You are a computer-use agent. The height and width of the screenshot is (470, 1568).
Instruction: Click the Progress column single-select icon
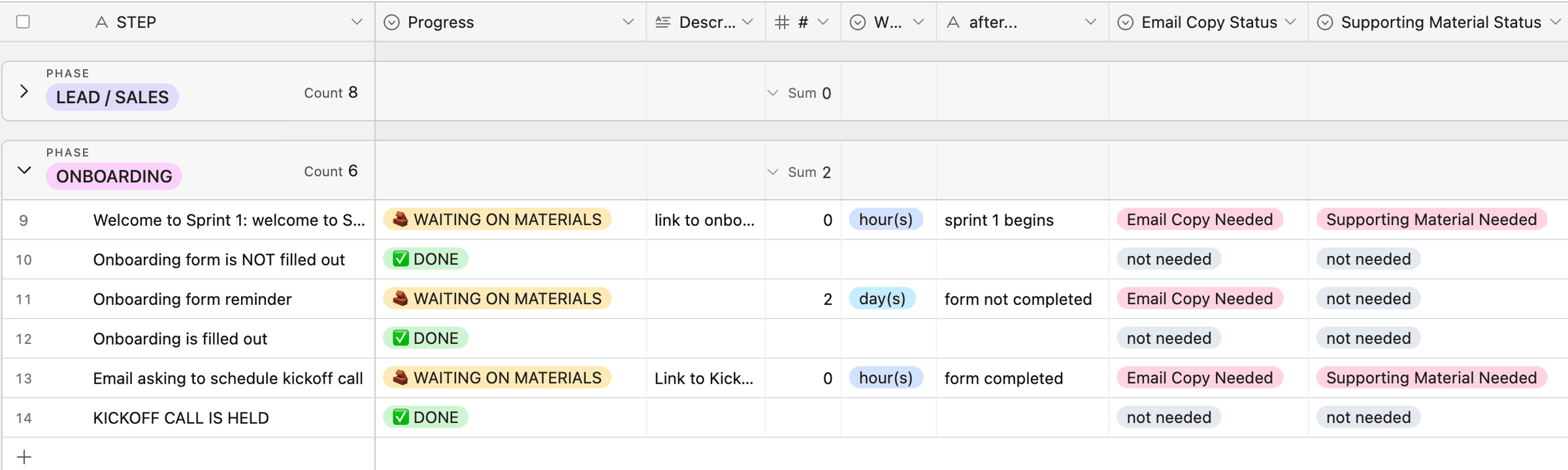point(391,22)
